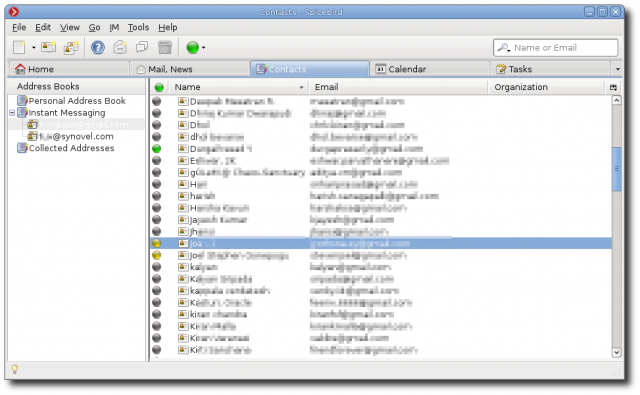Click the New document toolbar icon
The width and height of the screenshot is (640, 395).
point(19,47)
